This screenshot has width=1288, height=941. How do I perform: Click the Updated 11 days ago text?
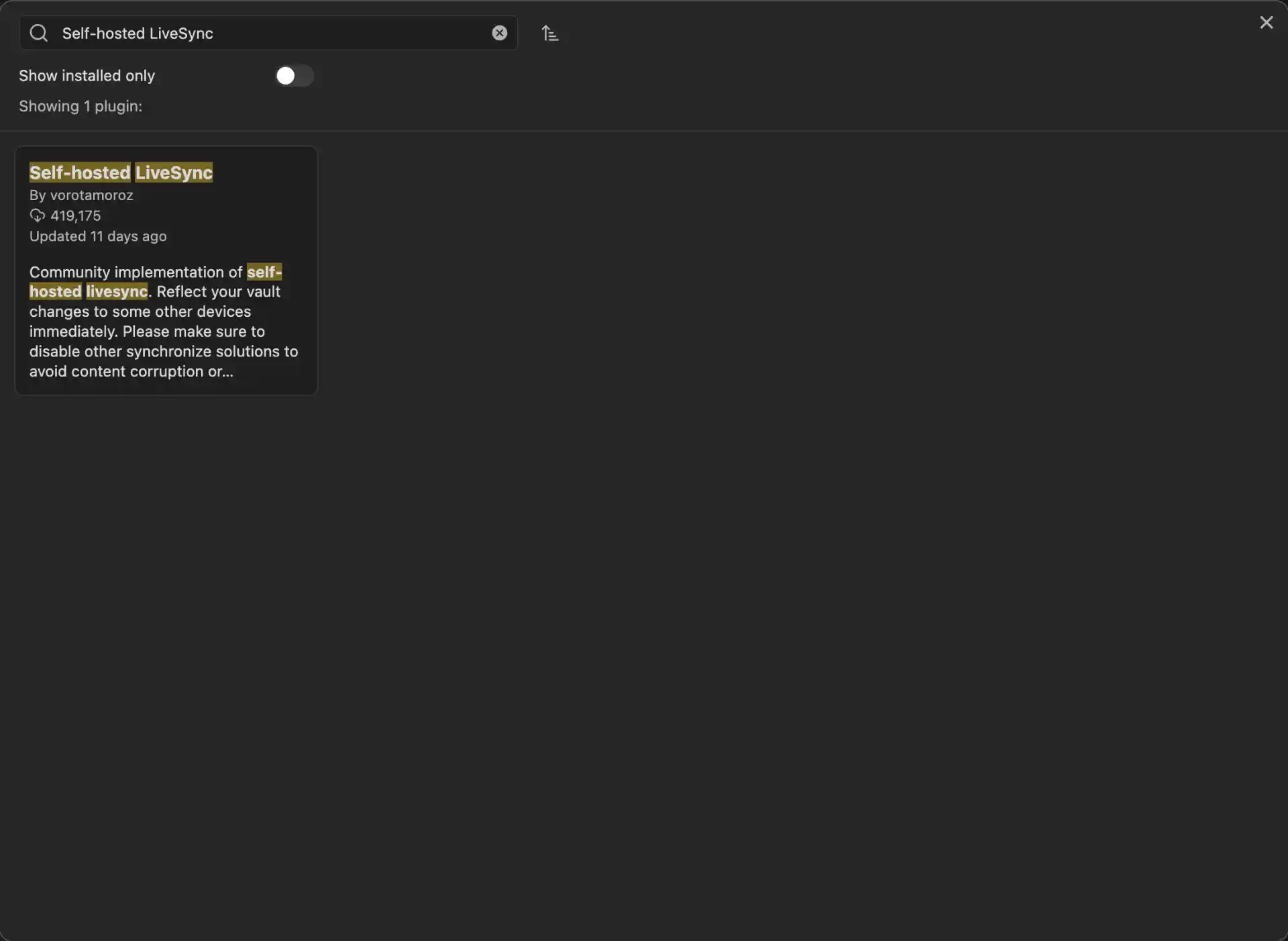click(x=98, y=236)
